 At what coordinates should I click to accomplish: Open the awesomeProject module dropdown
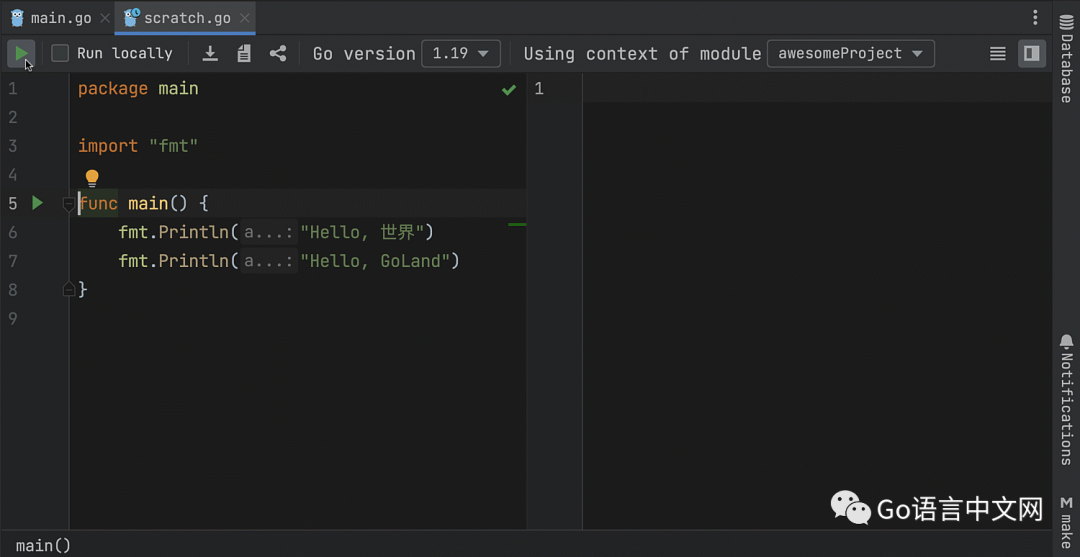[850, 54]
